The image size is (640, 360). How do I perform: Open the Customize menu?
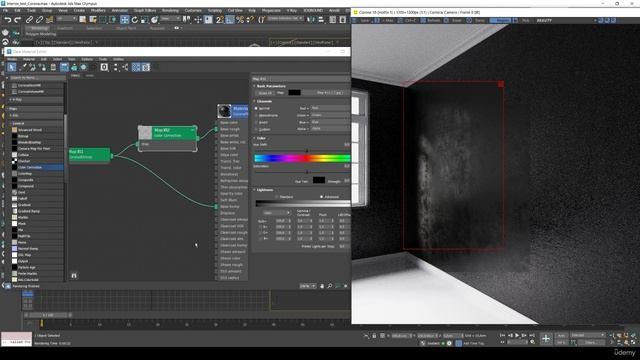pos(193,10)
